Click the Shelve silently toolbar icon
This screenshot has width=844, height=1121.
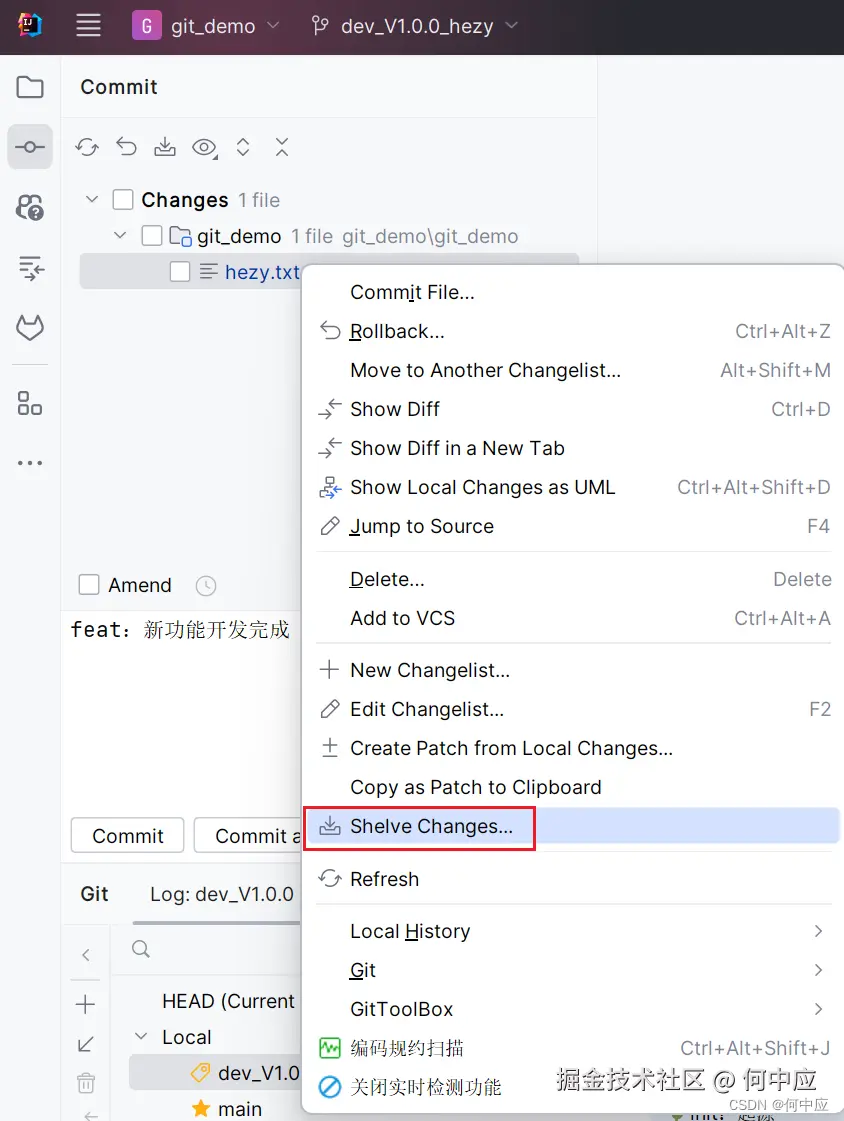coord(165,147)
